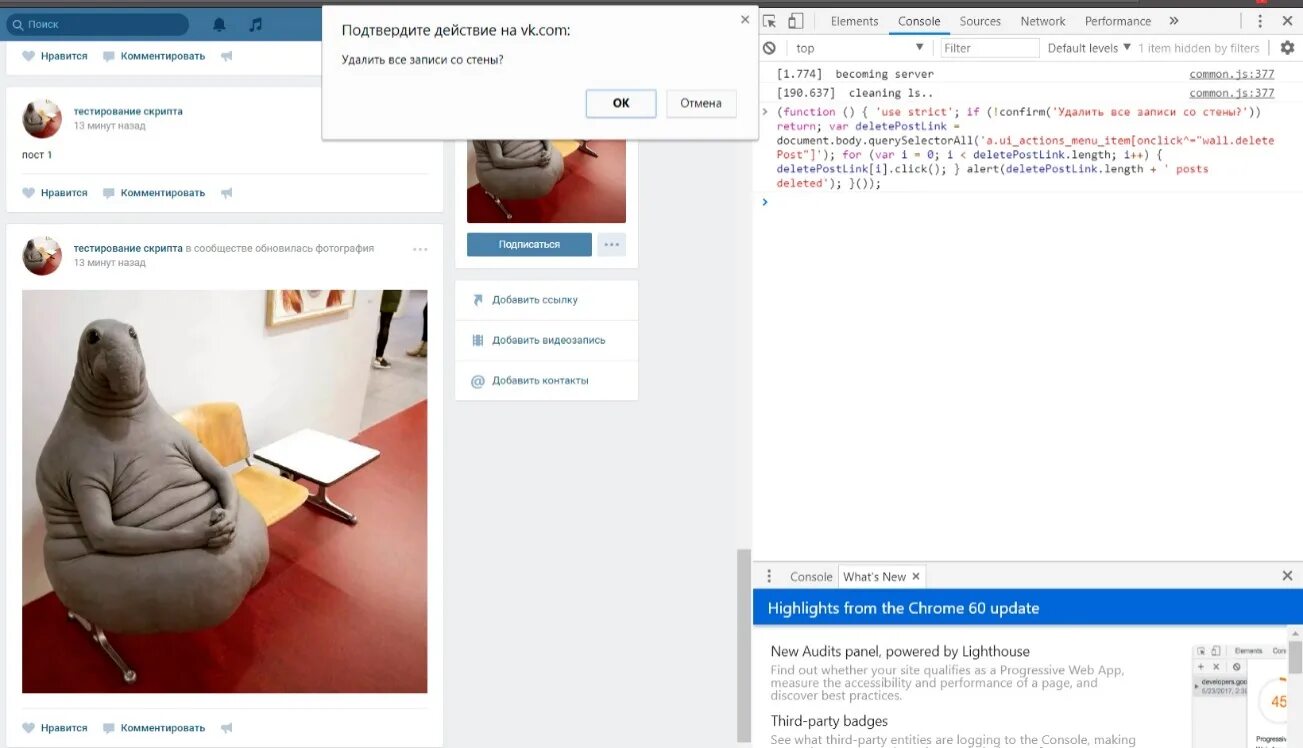Open community actions menu next to Подписаться
The width and height of the screenshot is (1303, 748).
tap(612, 244)
